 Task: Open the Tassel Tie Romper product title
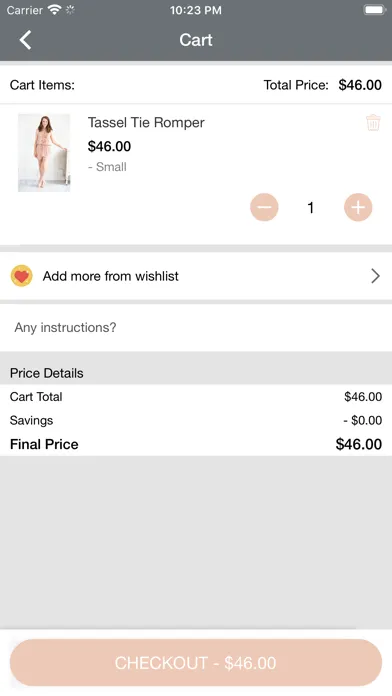click(146, 123)
